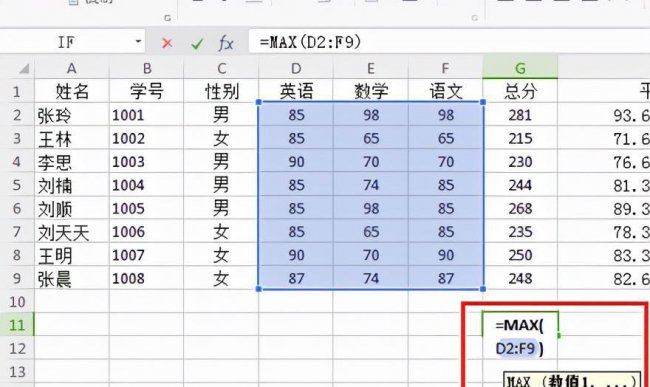Viewport: 650px width, 387px height.
Task: Select the highlighted column G header
Action: coord(520,68)
